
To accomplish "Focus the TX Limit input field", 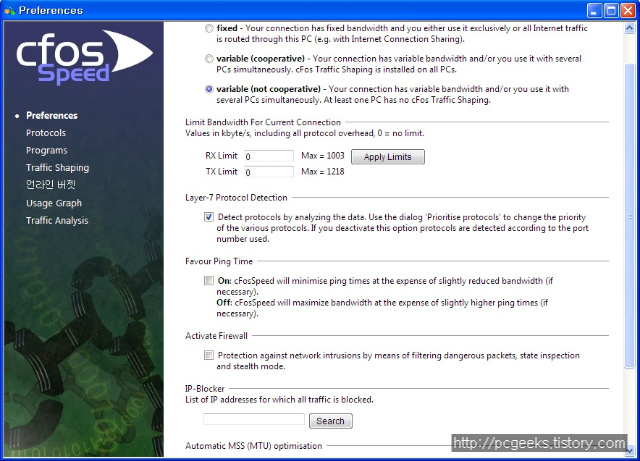I will [269, 172].
